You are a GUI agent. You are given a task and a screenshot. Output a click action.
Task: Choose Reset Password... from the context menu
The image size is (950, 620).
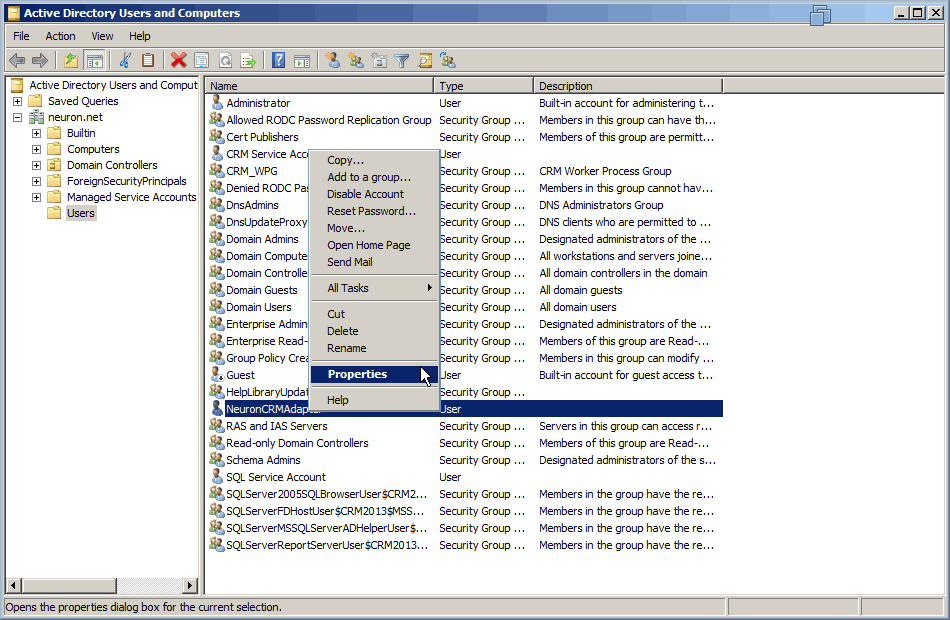pyautogui.click(x=374, y=211)
